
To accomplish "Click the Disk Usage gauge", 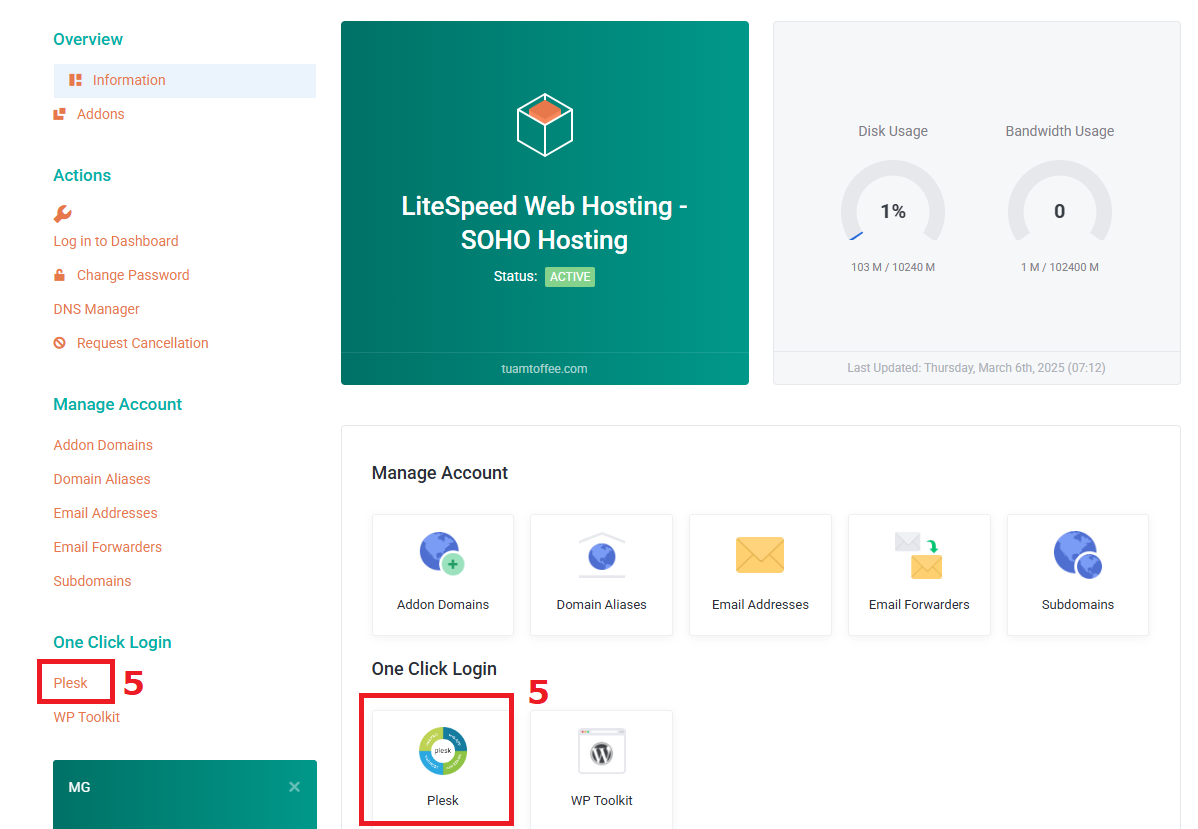I will point(893,201).
